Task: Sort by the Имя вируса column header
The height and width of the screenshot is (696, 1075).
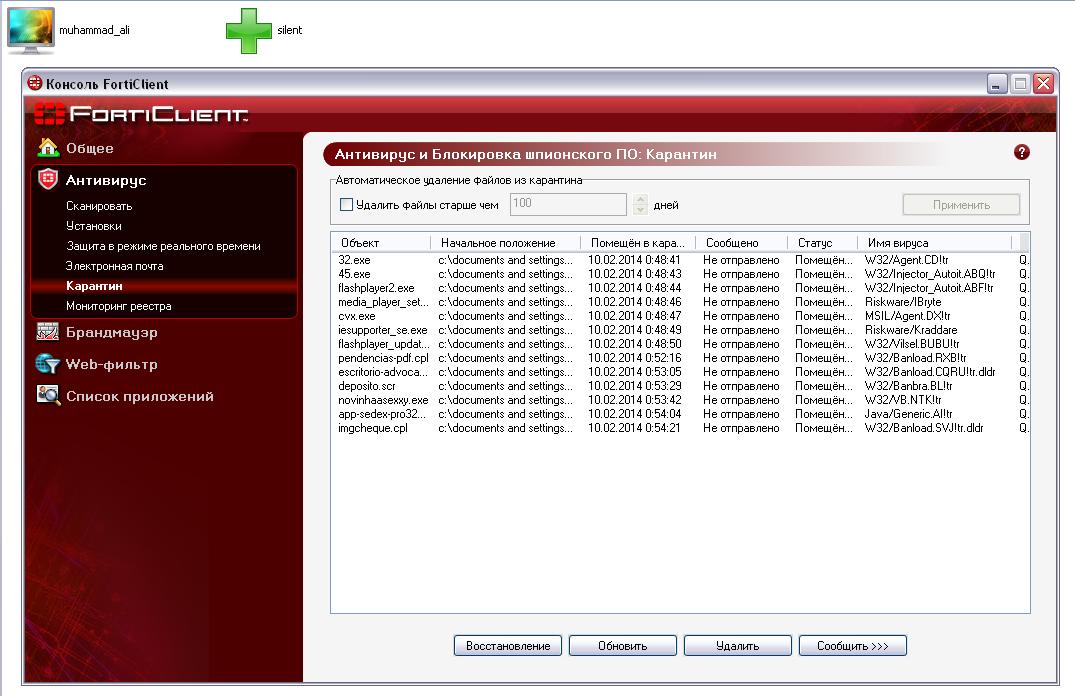Action: pyautogui.click(x=934, y=243)
